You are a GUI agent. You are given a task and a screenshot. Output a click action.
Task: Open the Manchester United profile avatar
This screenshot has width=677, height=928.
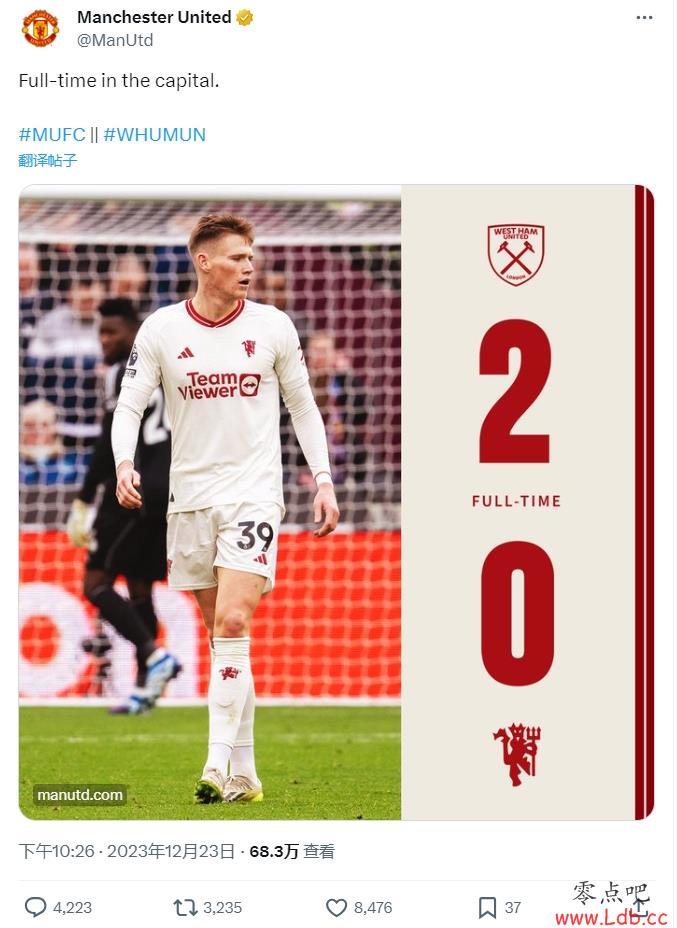40,28
